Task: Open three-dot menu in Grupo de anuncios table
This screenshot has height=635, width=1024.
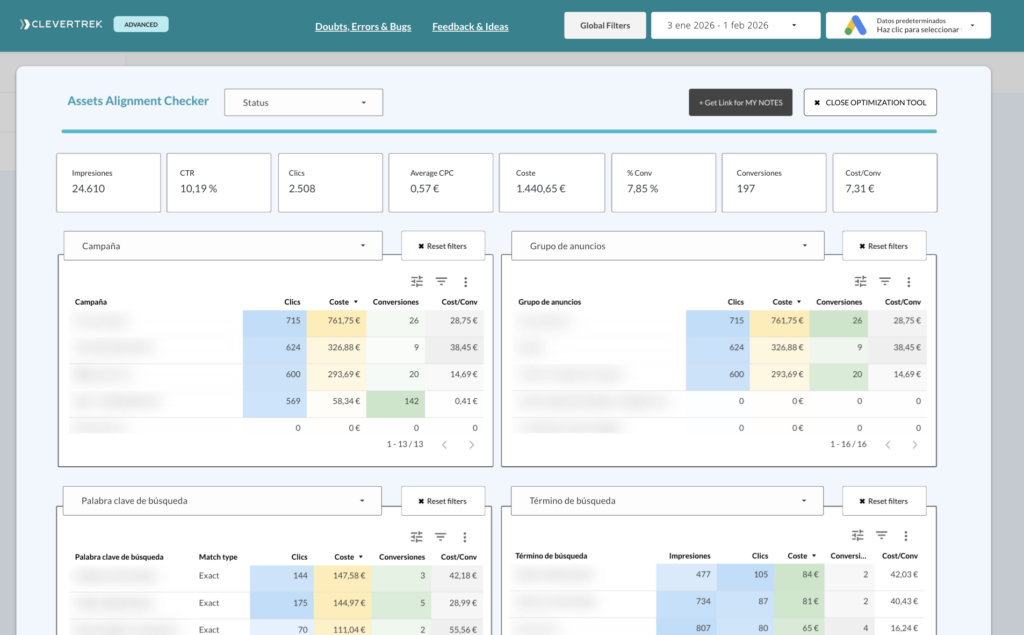Action: pyautogui.click(x=908, y=282)
